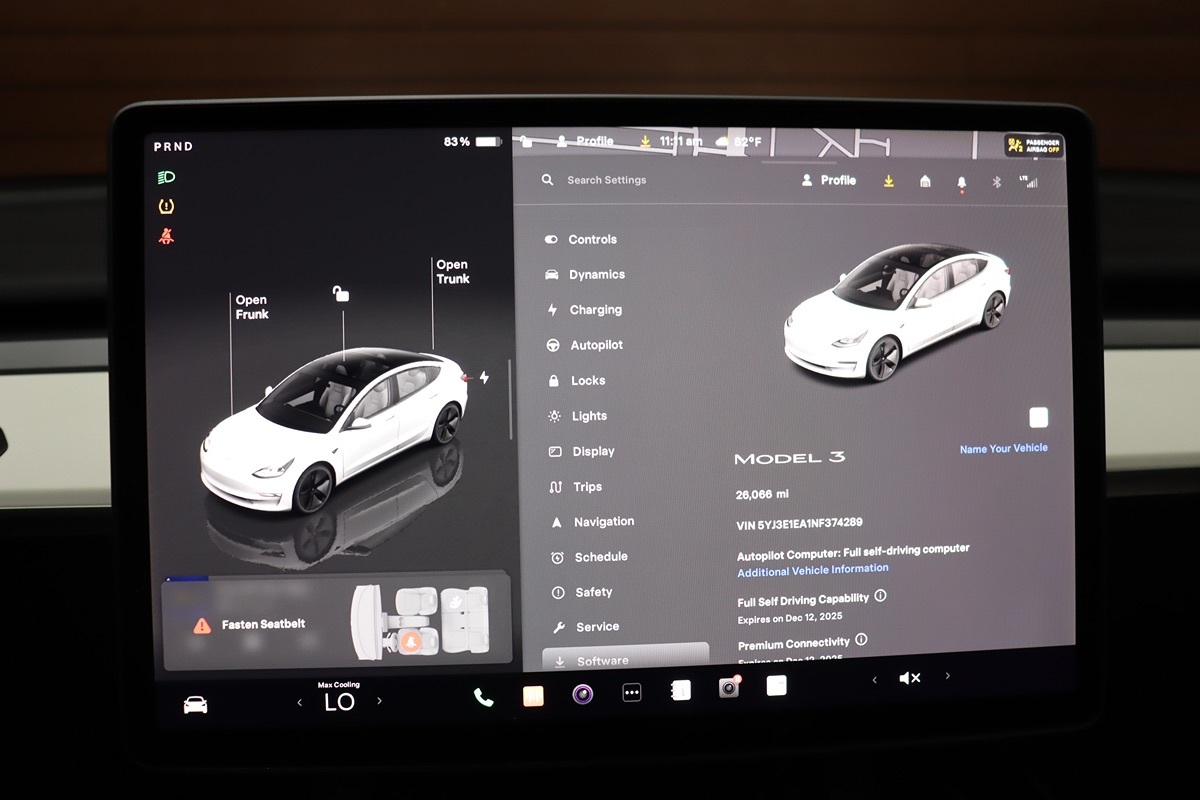Viewport: 1200px width, 800px height.
Task: Tap the download arrow beside the clock
Action: (645, 142)
